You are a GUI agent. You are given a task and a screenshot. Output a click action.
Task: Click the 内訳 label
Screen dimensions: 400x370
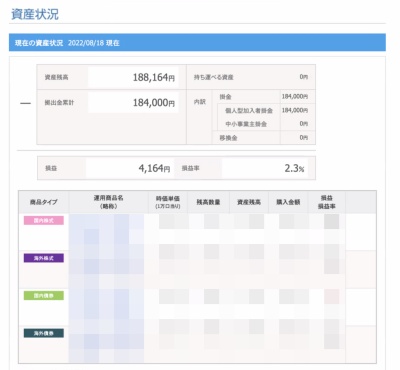[200, 102]
